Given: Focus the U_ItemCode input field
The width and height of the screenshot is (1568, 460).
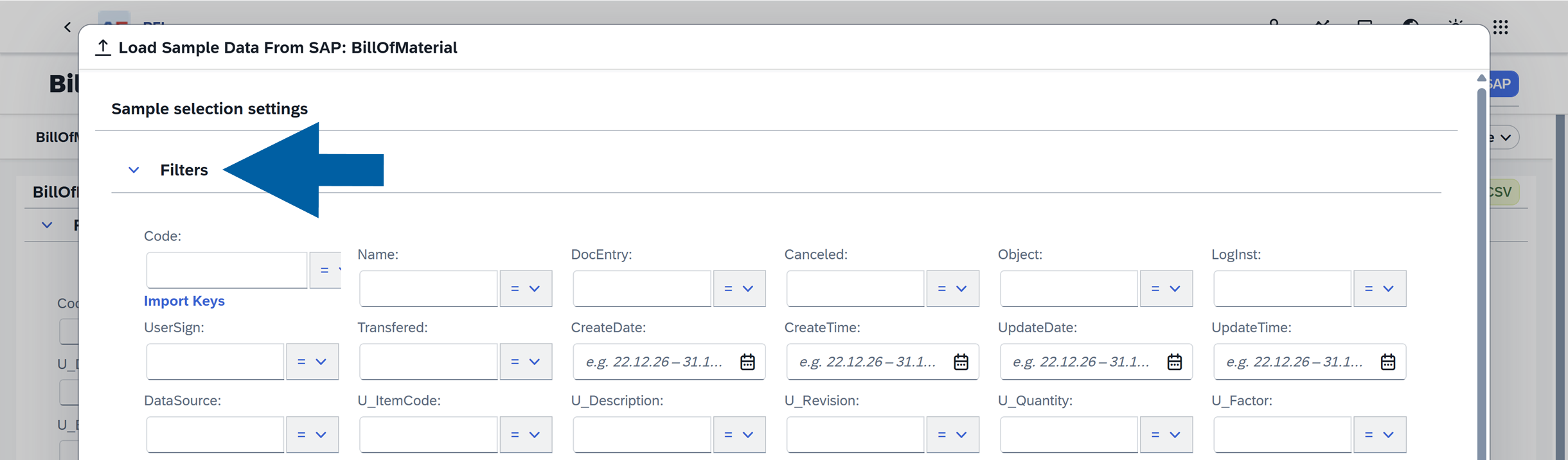Looking at the screenshot, I should (429, 435).
